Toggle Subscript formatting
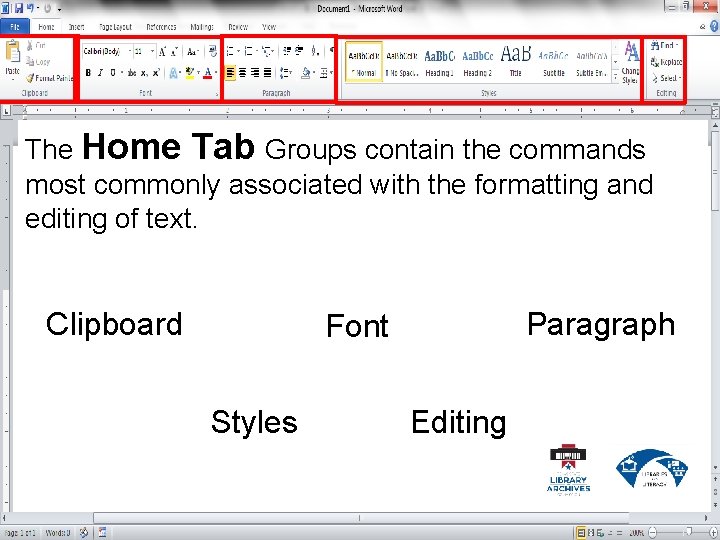 [x=144, y=73]
